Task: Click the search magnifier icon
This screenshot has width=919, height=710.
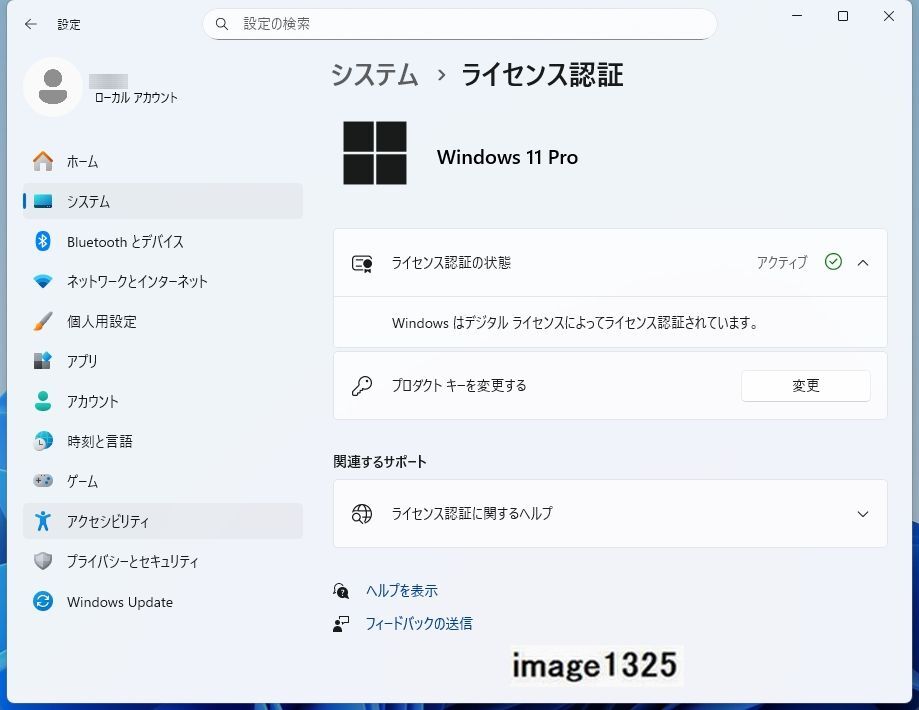Action: 222,24
